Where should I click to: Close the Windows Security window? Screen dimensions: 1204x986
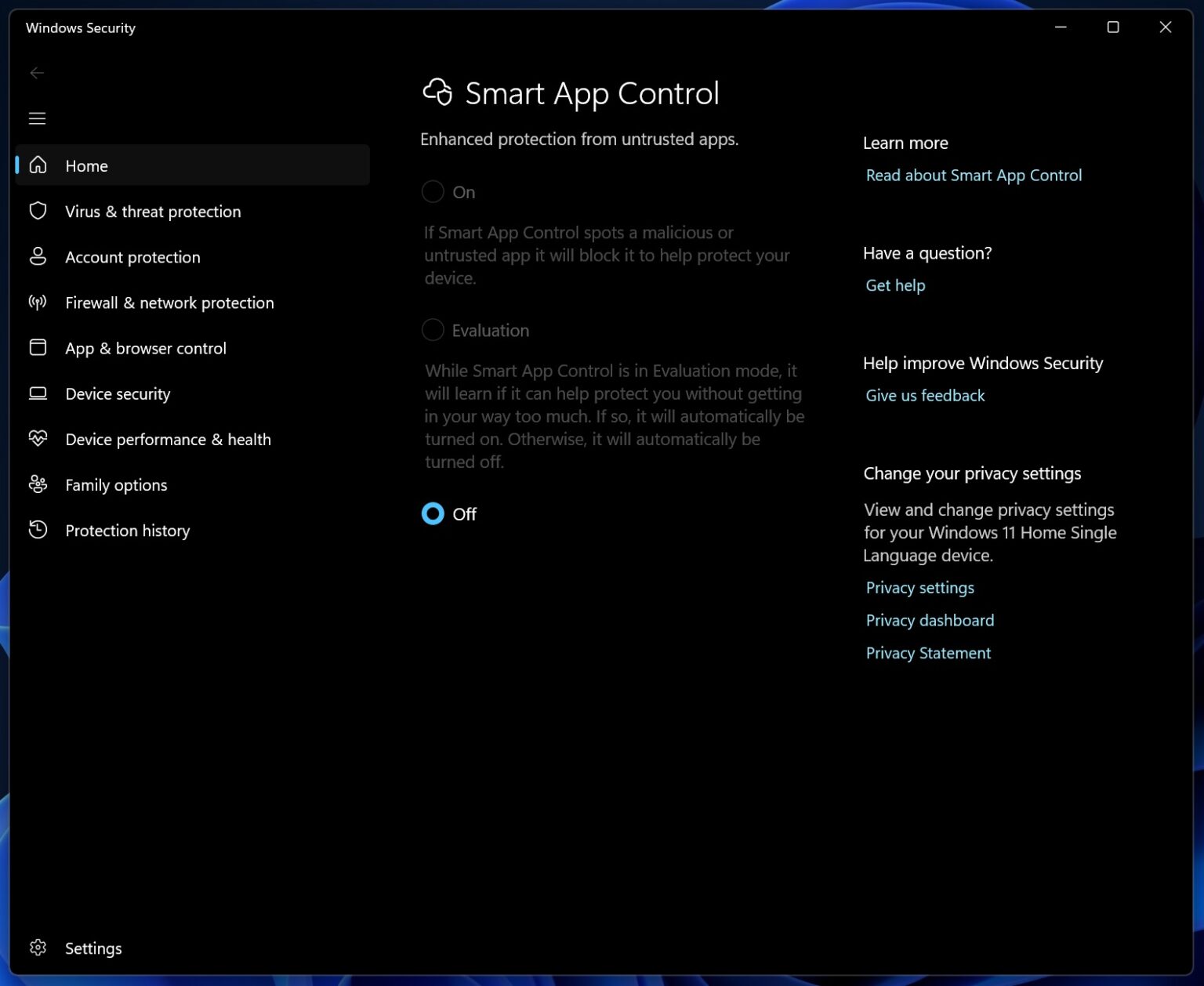pyautogui.click(x=1165, y=27)
